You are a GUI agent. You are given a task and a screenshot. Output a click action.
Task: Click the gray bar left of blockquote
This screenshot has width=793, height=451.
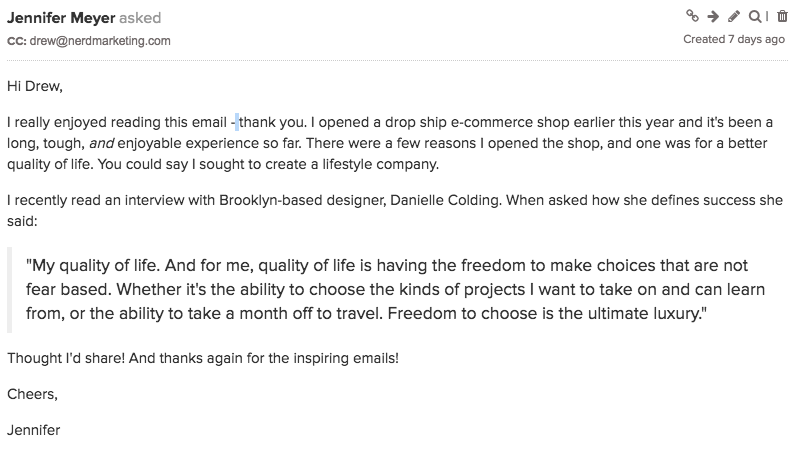(9, 290)
